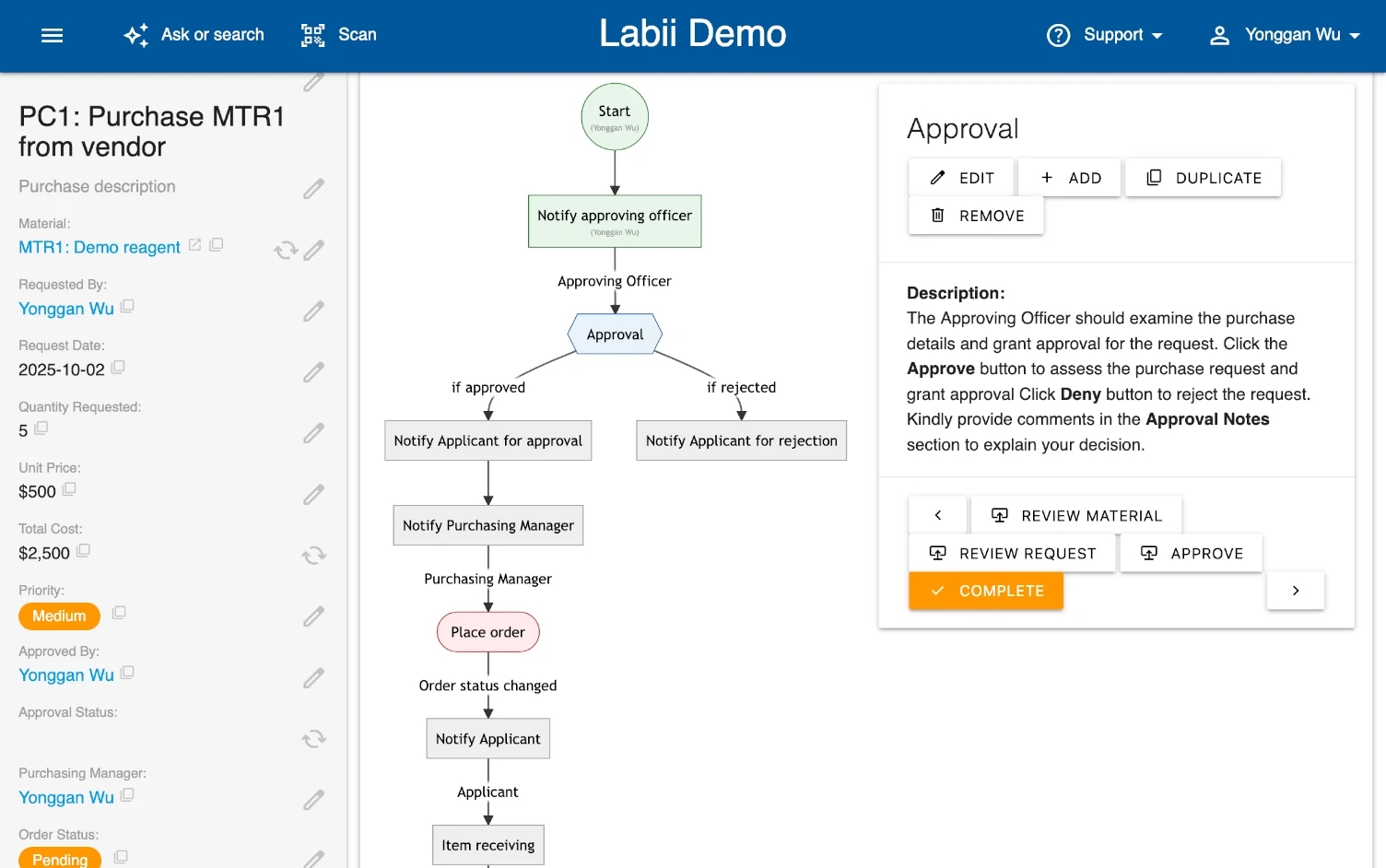Click the COMPLETE button
Image resolution: width=1386 pixels, height=868 pixels.
click(986, 591)
